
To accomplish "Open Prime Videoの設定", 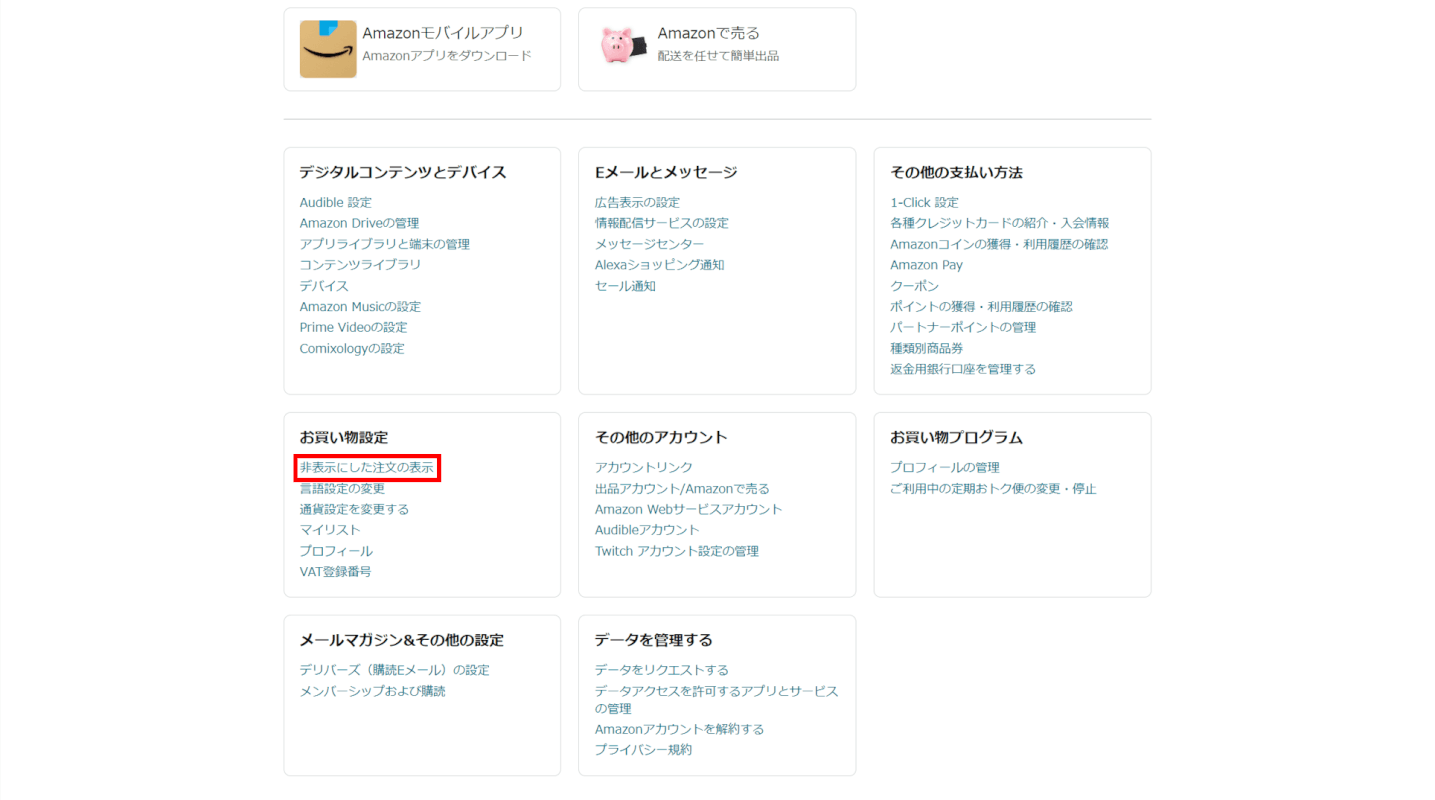I will [x=353, y=328].
